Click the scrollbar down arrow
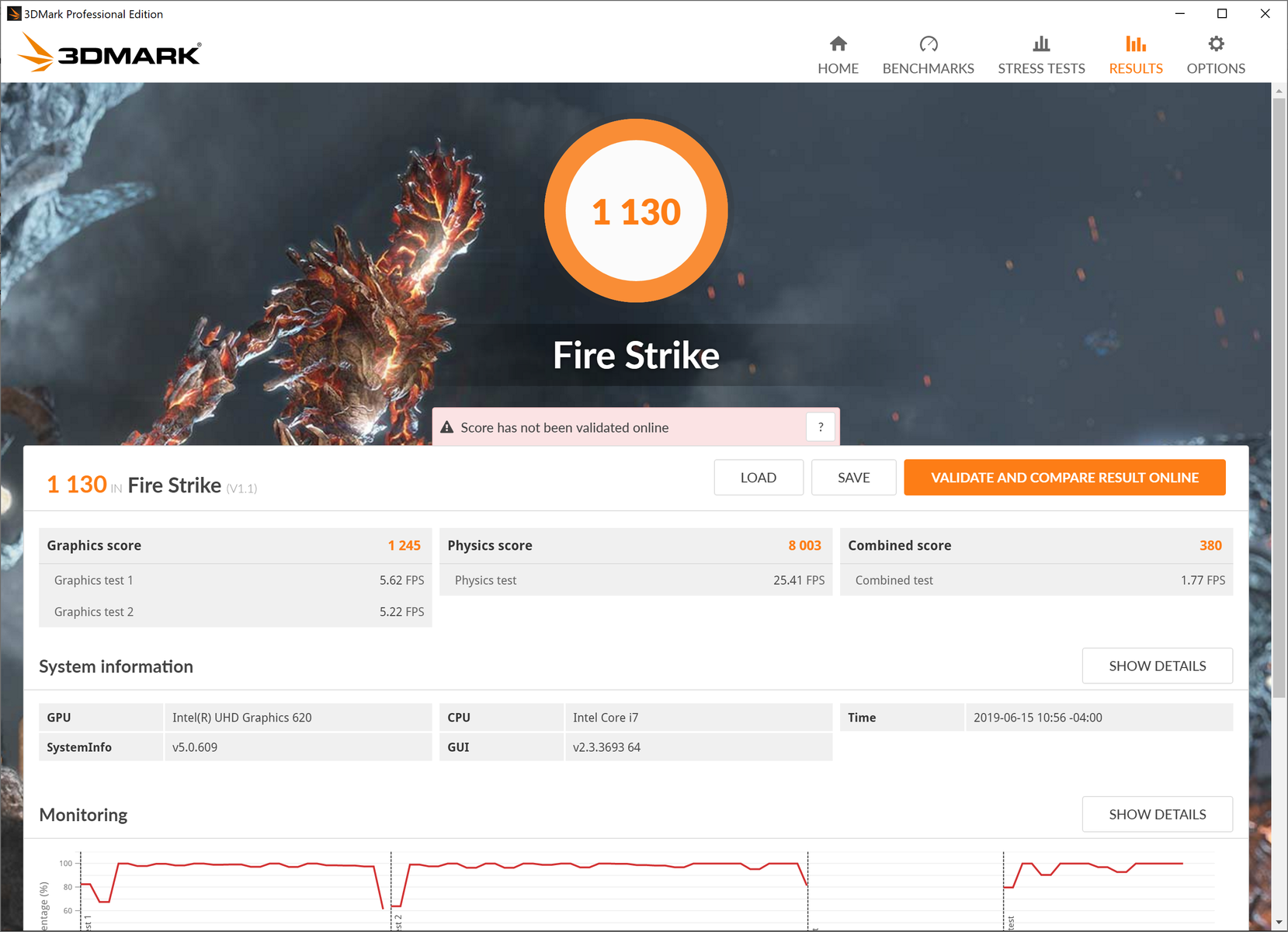 [x=1279, y=922]
